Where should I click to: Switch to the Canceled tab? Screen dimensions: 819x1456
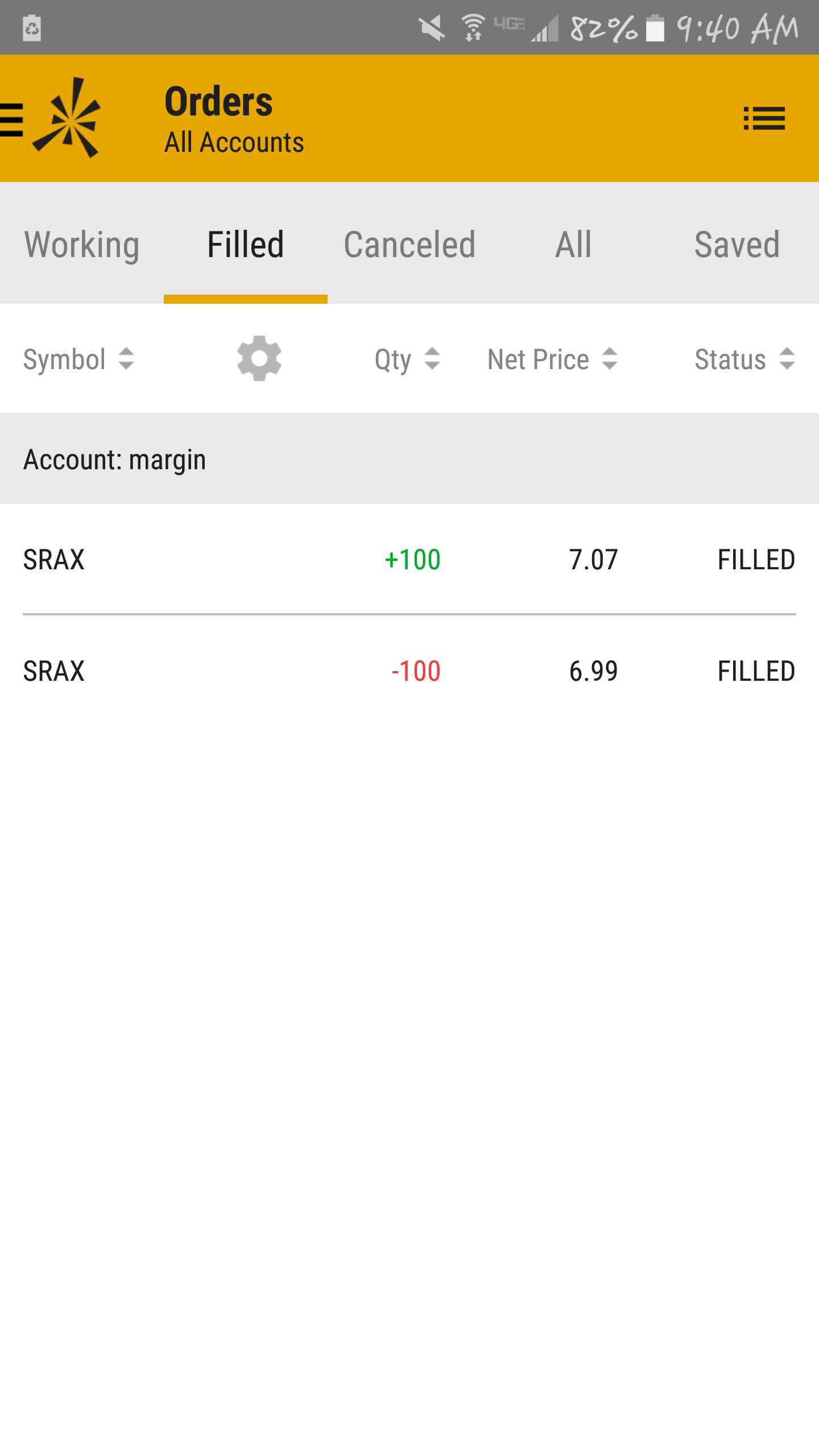pyautogui.click(x=409, y=245)
